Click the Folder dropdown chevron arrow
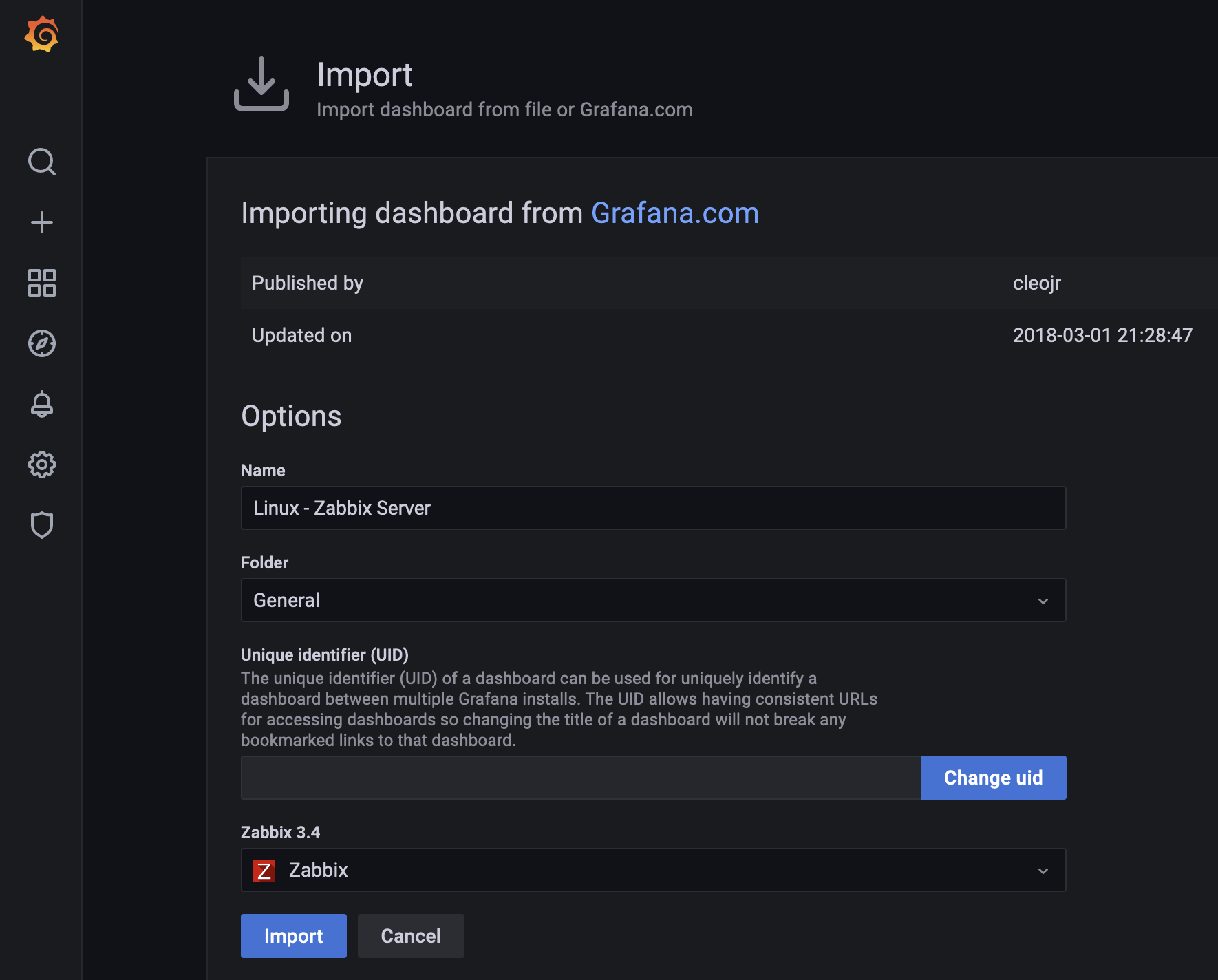The height and width of the screenshot is (980, 1218). click(x=1043, y=601)
